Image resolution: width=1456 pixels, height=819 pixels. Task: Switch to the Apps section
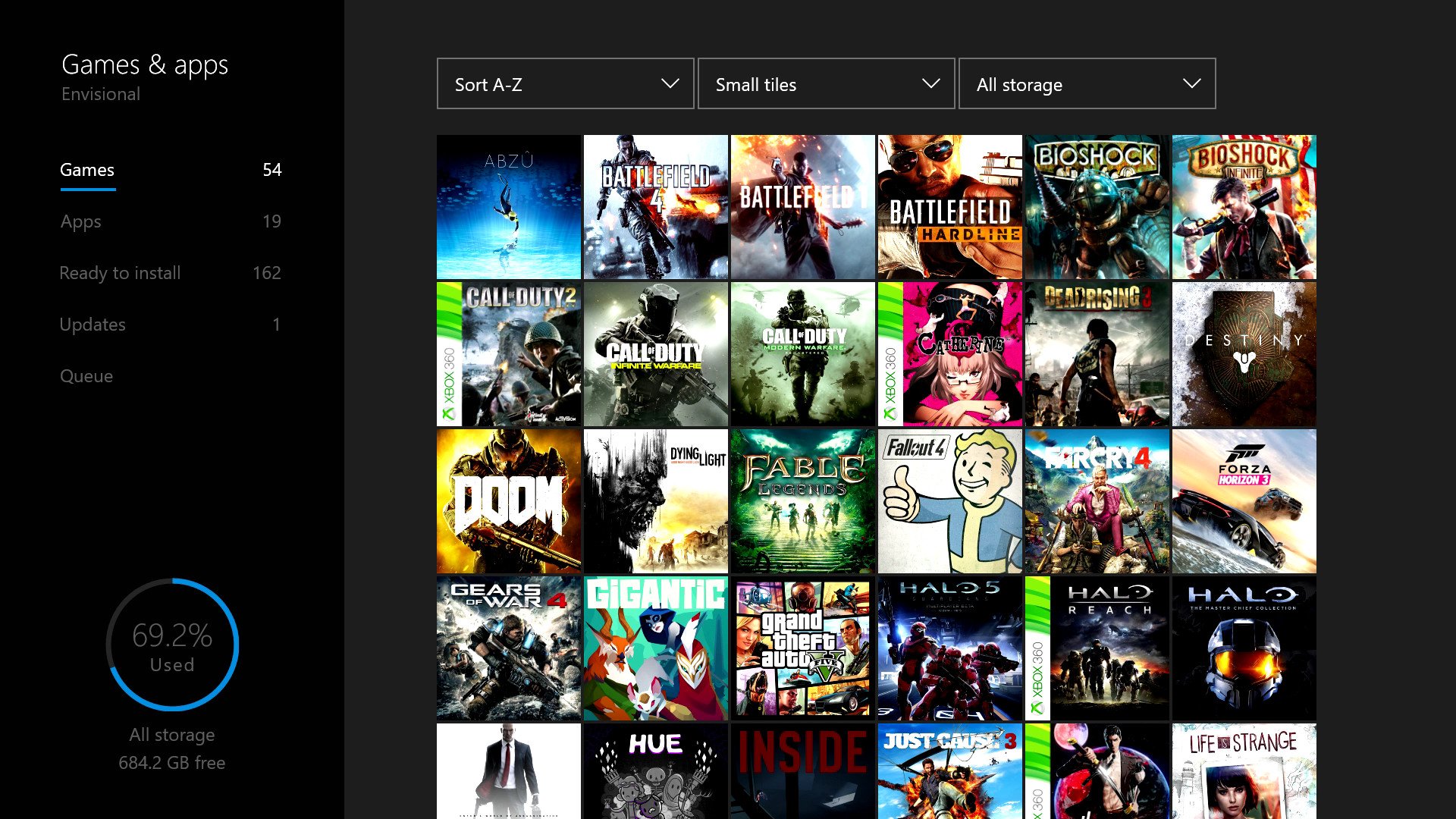coord(81,221)
